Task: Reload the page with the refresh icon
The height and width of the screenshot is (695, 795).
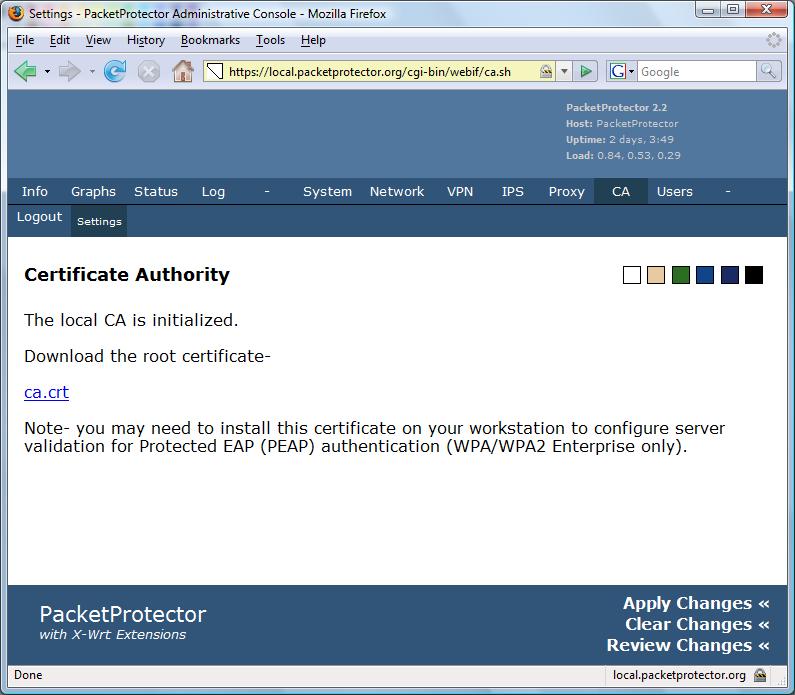Action: tap(115, 71)
